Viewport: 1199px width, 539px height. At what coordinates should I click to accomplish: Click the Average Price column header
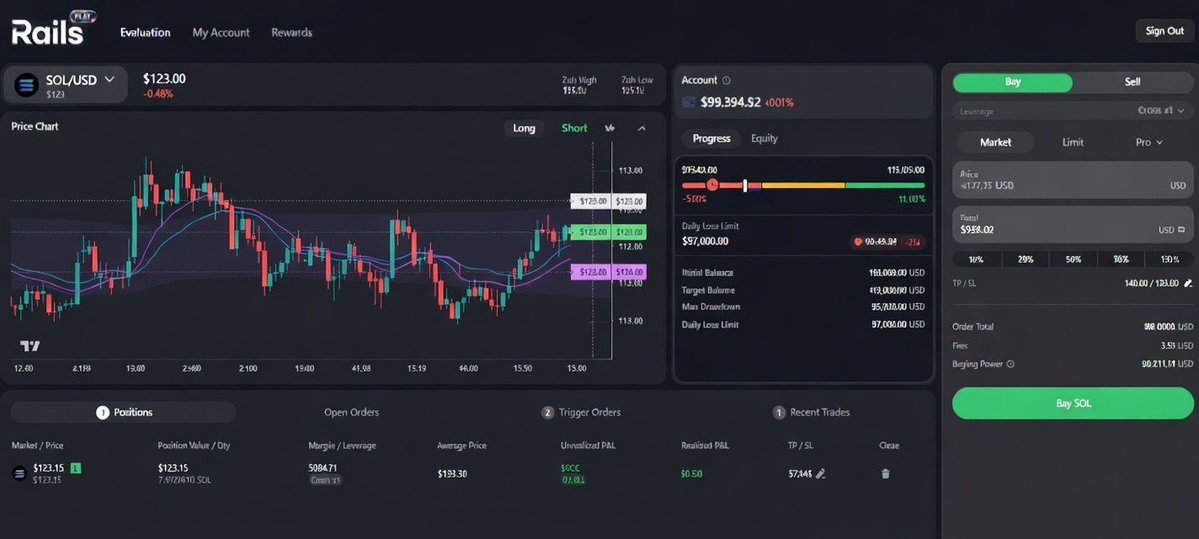click(x=461, y=445)
